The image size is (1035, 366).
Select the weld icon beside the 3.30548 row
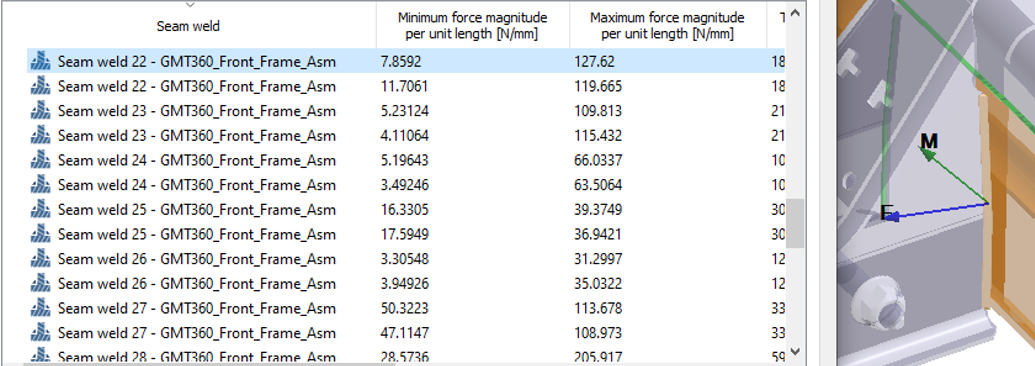click(40, 258)
